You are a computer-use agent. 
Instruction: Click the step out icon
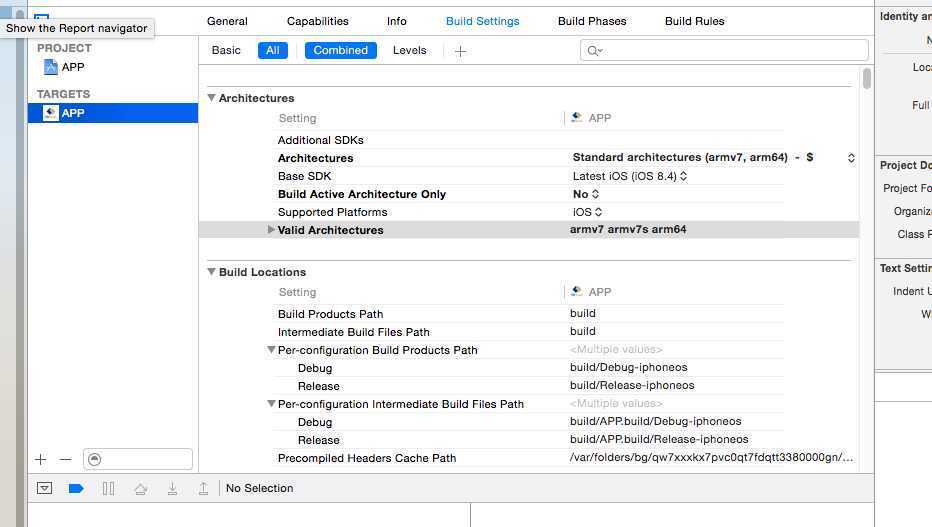click(x=203, y=488)
